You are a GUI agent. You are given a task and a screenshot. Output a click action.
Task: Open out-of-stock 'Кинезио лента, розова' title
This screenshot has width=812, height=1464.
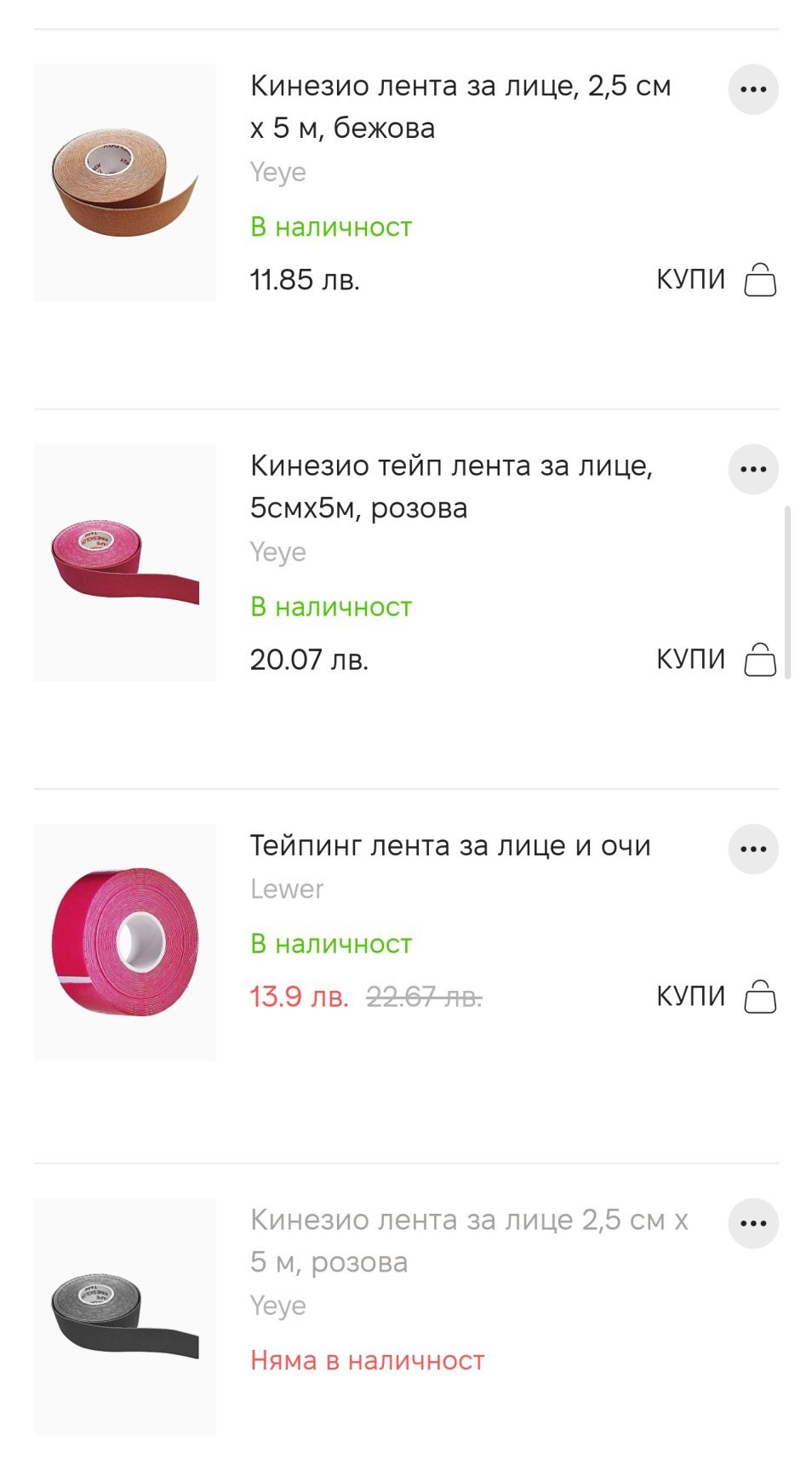pyautogui.click(x=468, y=1240)
